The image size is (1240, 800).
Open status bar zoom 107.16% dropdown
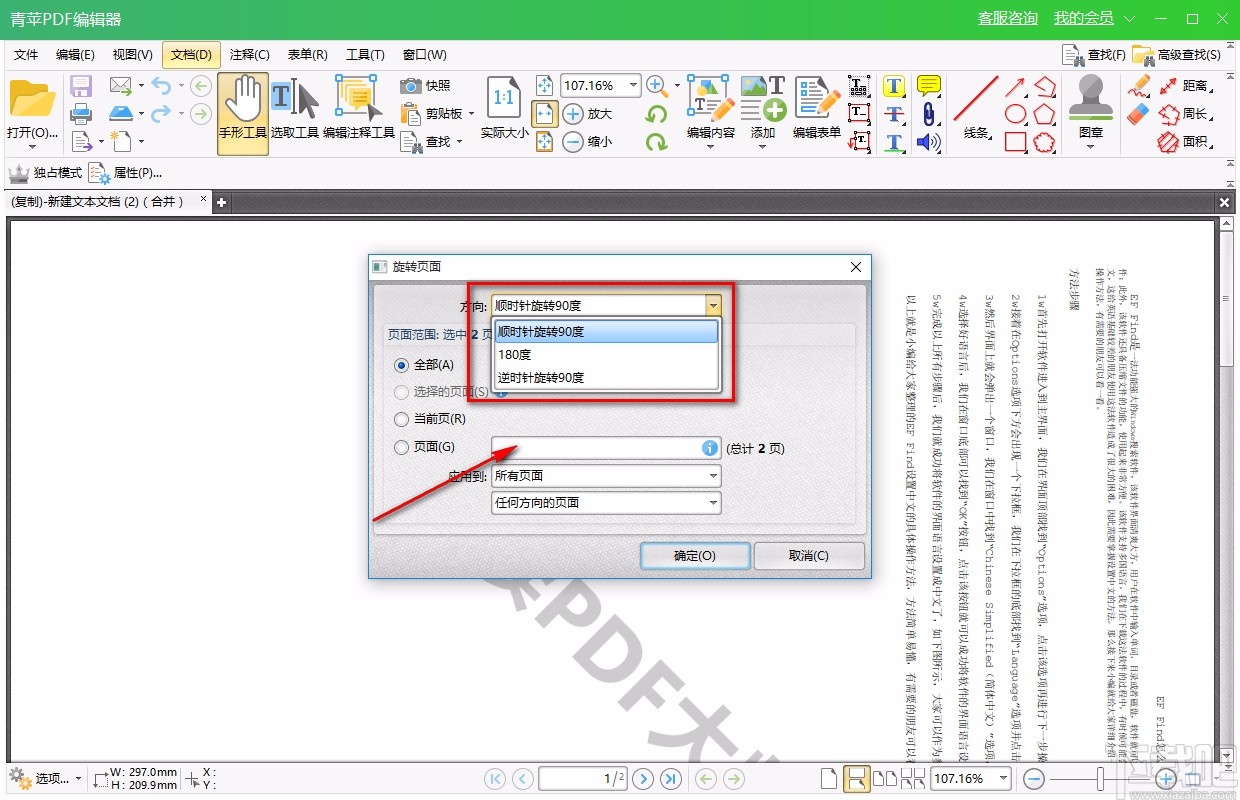click(1003, 778)
